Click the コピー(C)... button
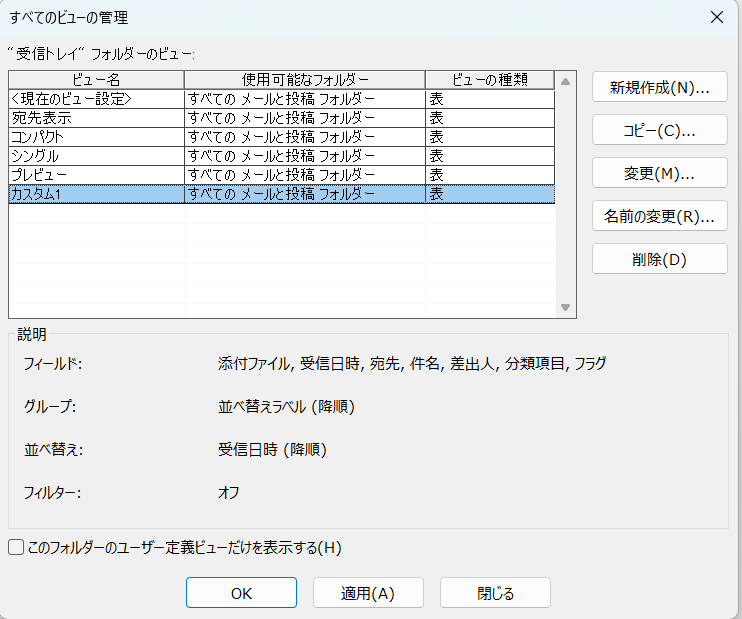Image resolution: width=742 pixels, height=619 pixels. pyautogui.click(x=659, y=130)
